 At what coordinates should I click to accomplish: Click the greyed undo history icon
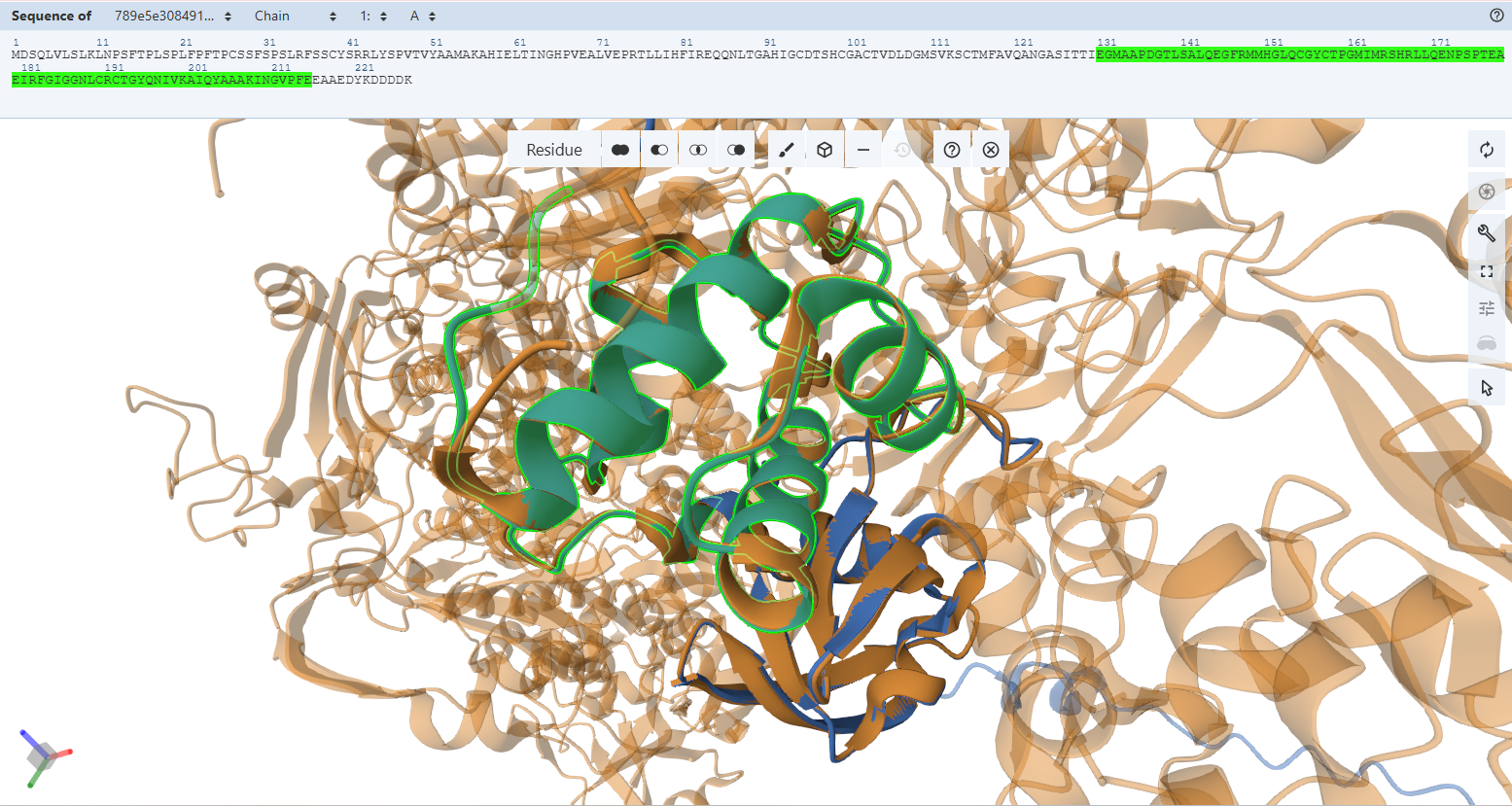[902, 150]
